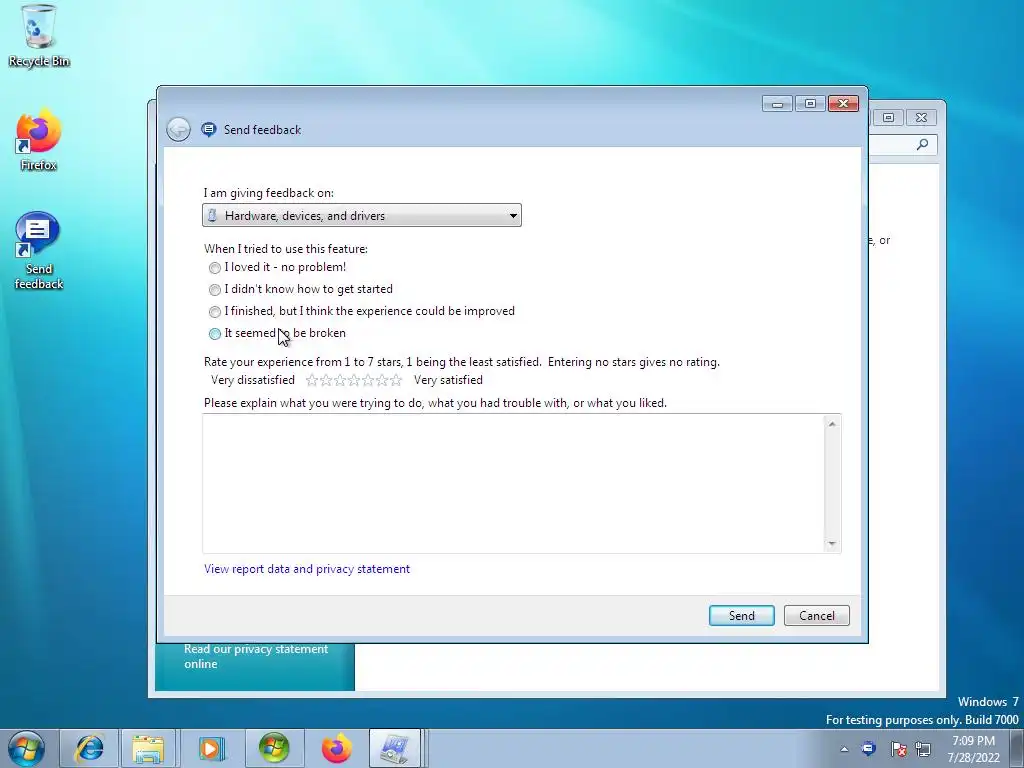The width and height of the screenshot is (1024, 768).
Task: Maximize the background window
Action: coord(888,118)
